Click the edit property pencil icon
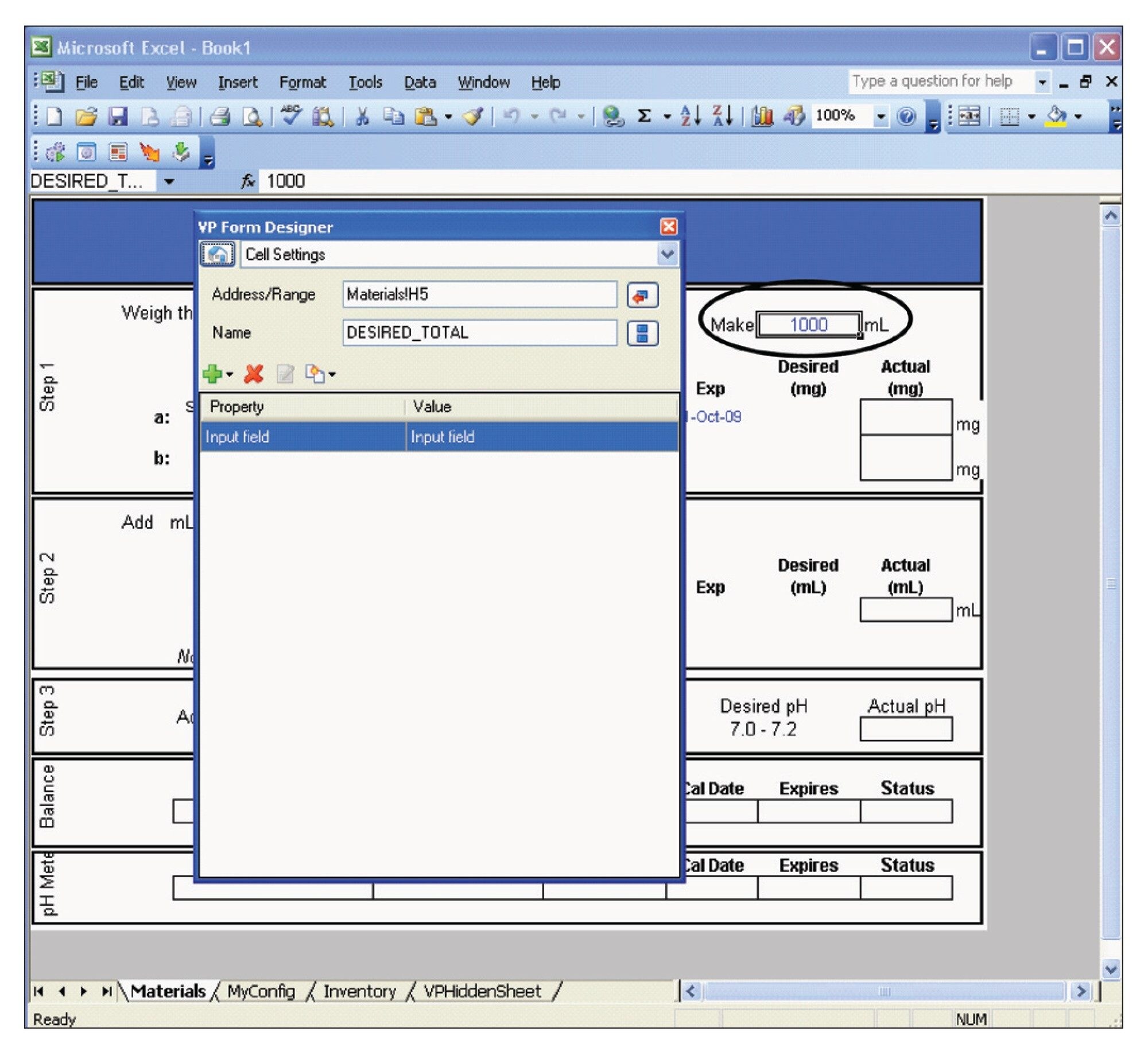The image size is (1148, 1051). [285, 374]
